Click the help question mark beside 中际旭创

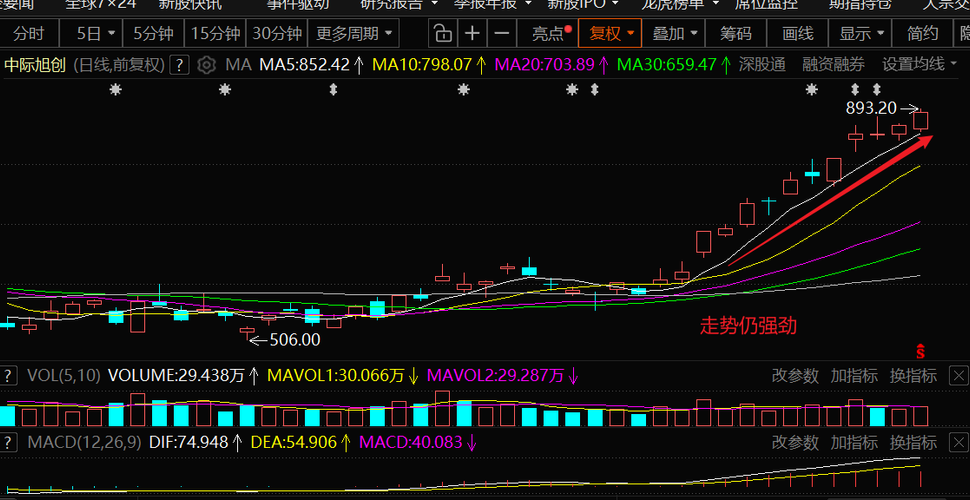(179, 64)
